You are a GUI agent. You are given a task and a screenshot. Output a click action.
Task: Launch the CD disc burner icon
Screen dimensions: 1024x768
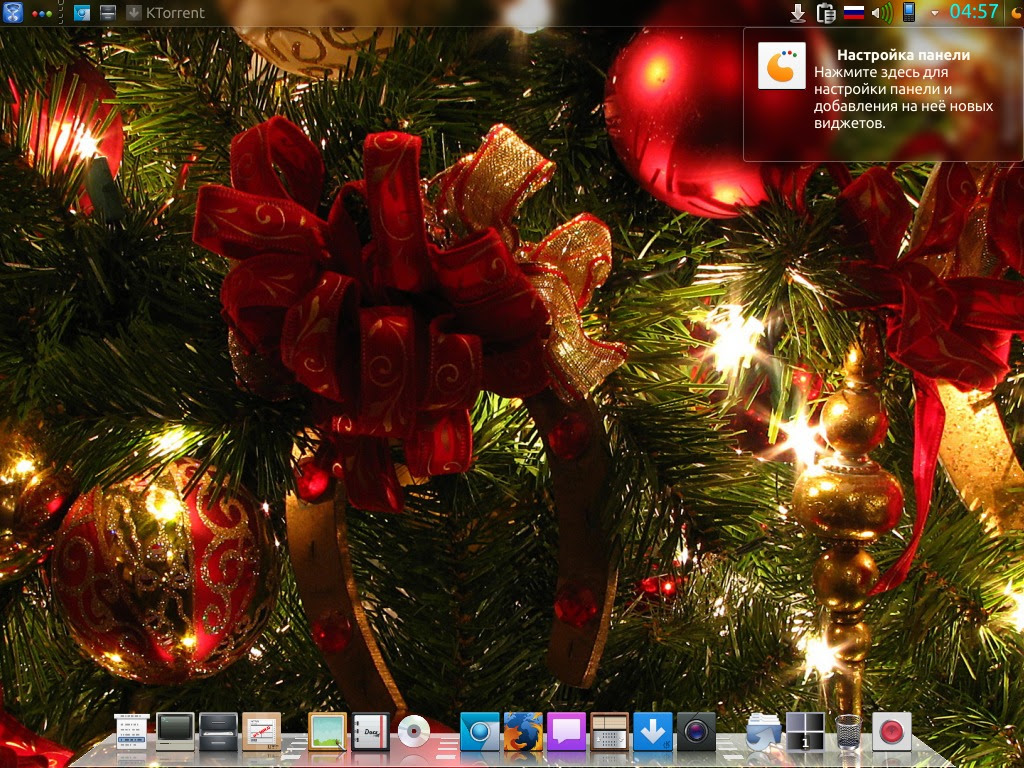point(413,731)
